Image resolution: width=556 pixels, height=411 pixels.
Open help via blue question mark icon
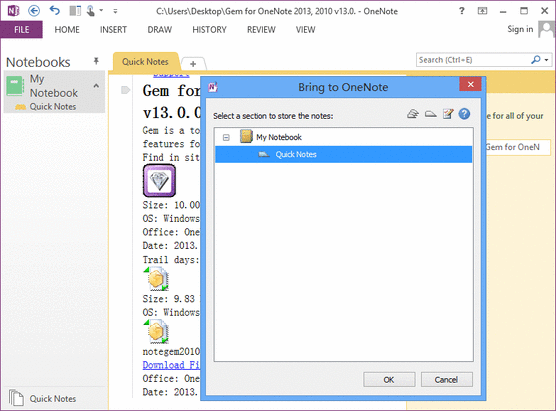[464, 114]
